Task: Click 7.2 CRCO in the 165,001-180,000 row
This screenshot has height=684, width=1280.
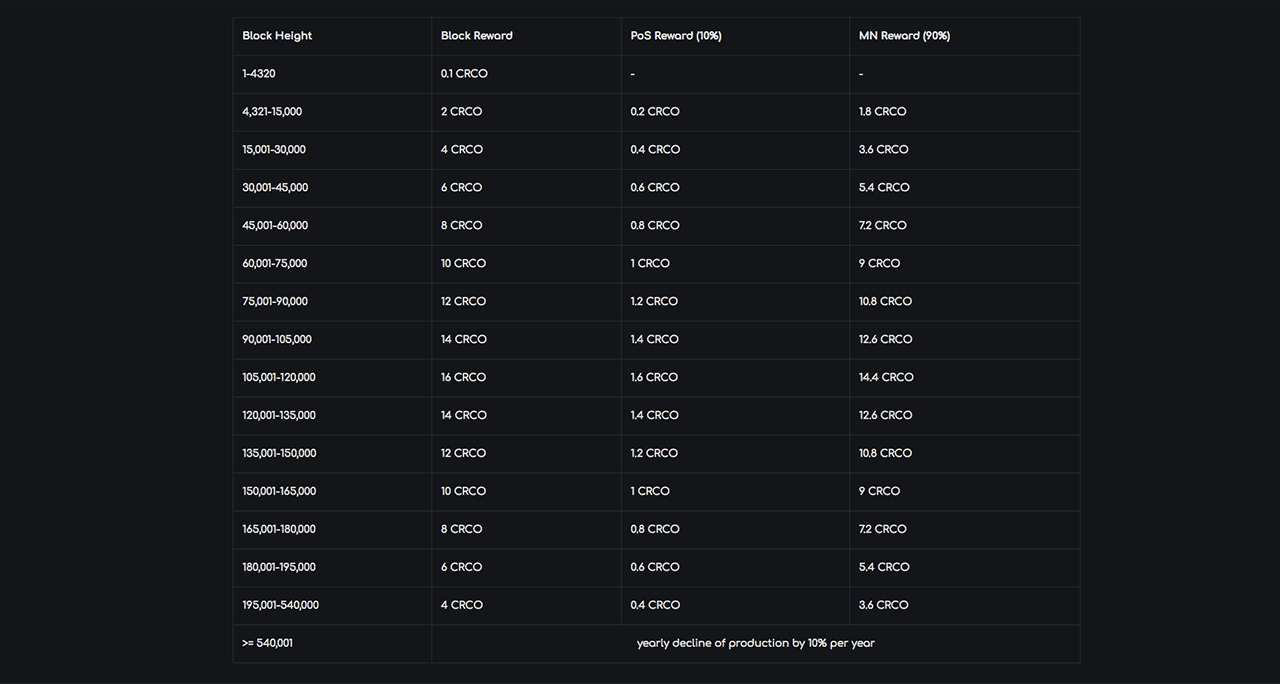Action: [x=965, y=530]
